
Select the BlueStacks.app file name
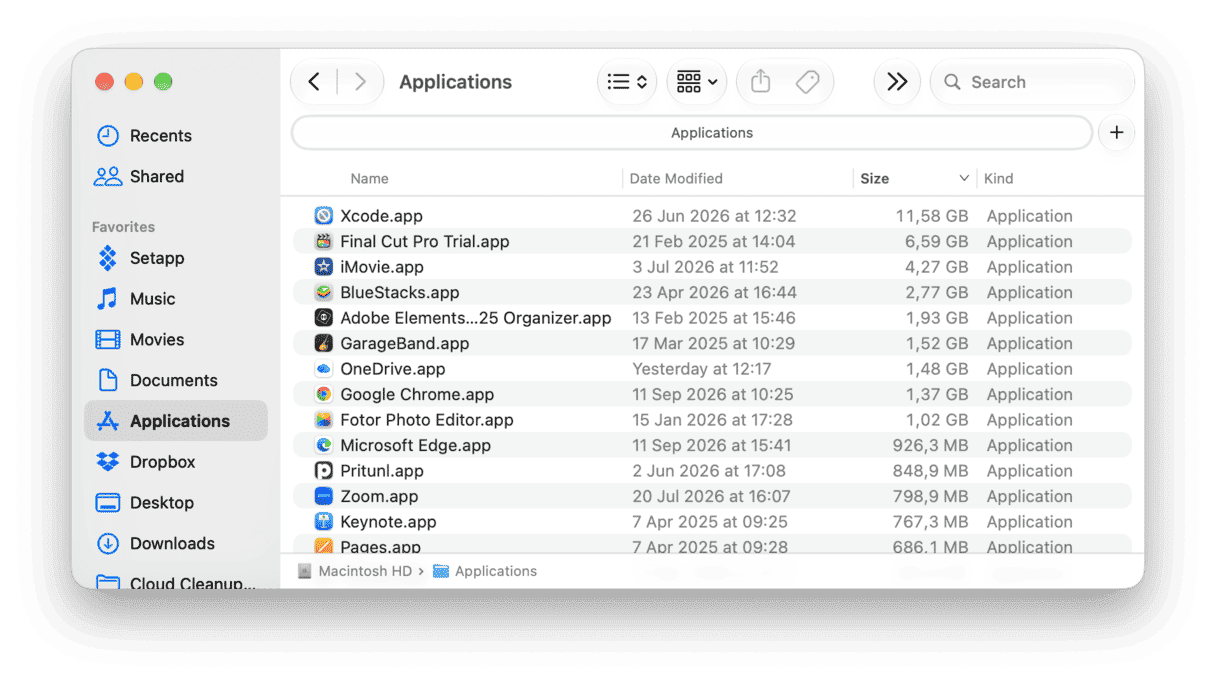[x=400, y=293]
